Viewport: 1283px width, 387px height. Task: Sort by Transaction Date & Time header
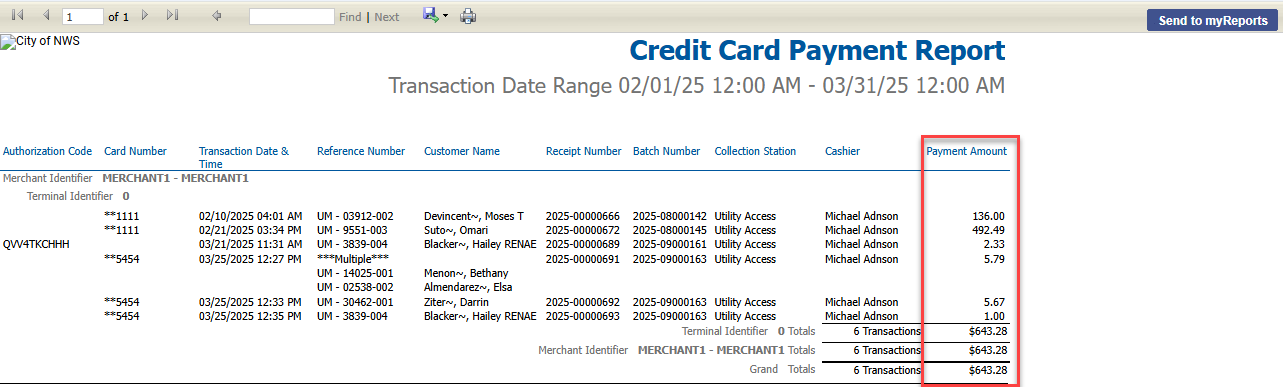244,157
